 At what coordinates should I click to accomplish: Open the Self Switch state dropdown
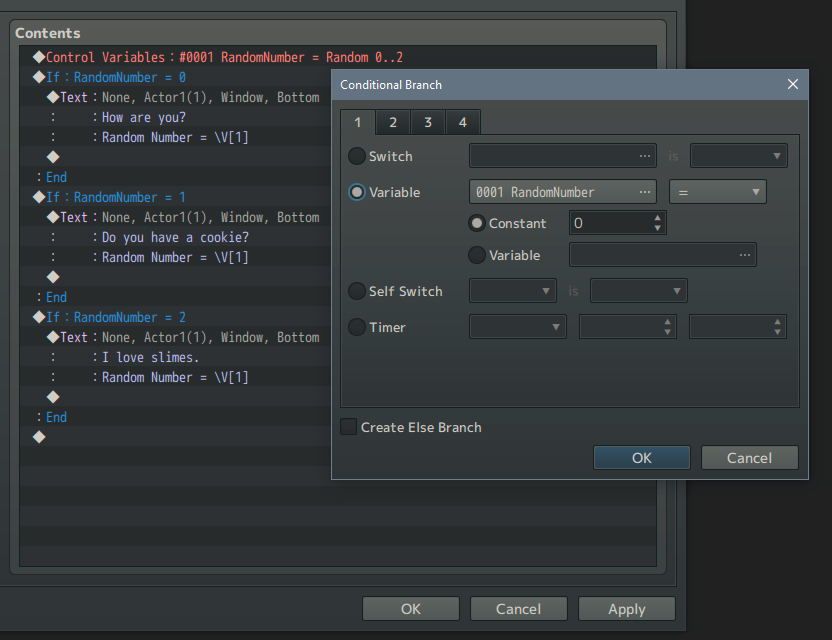click(639, 291)
